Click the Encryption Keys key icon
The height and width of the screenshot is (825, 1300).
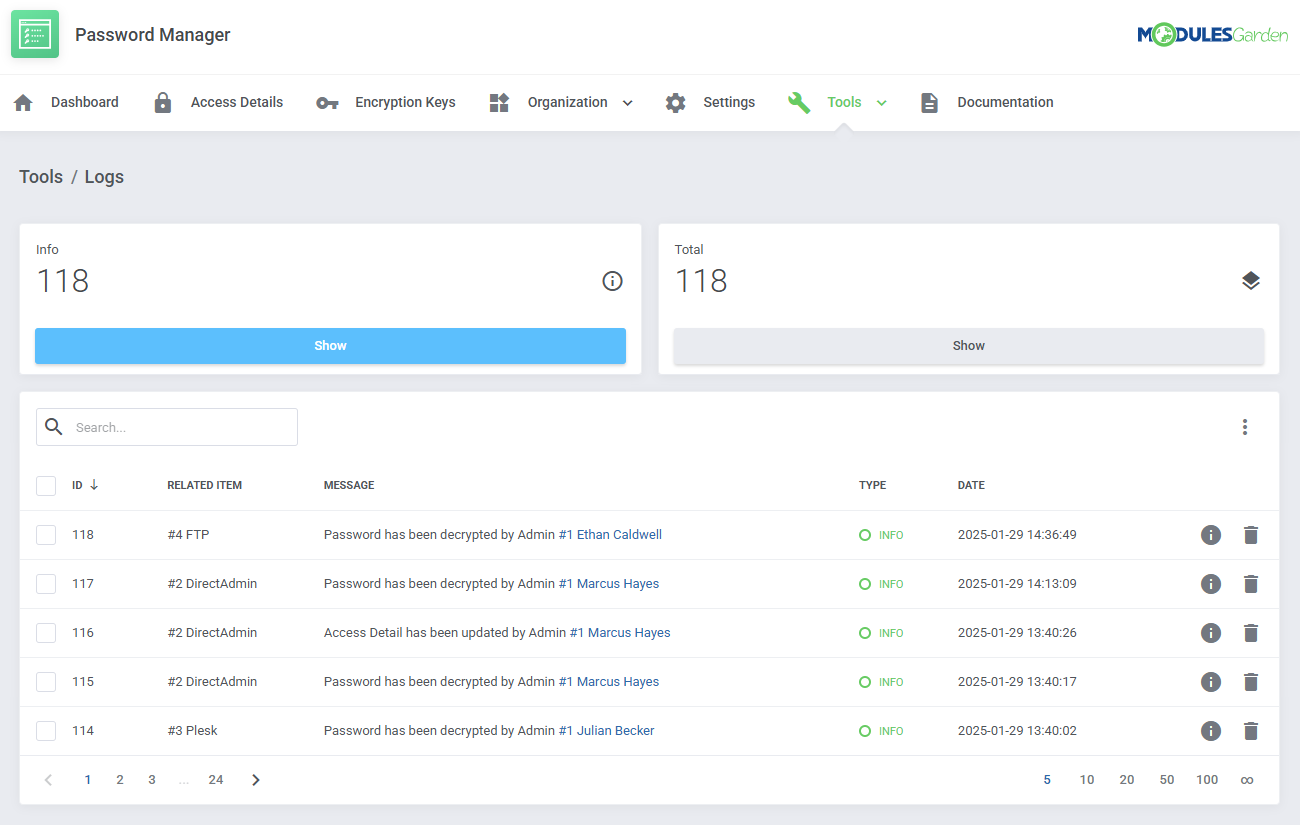(x=327, y=103)
